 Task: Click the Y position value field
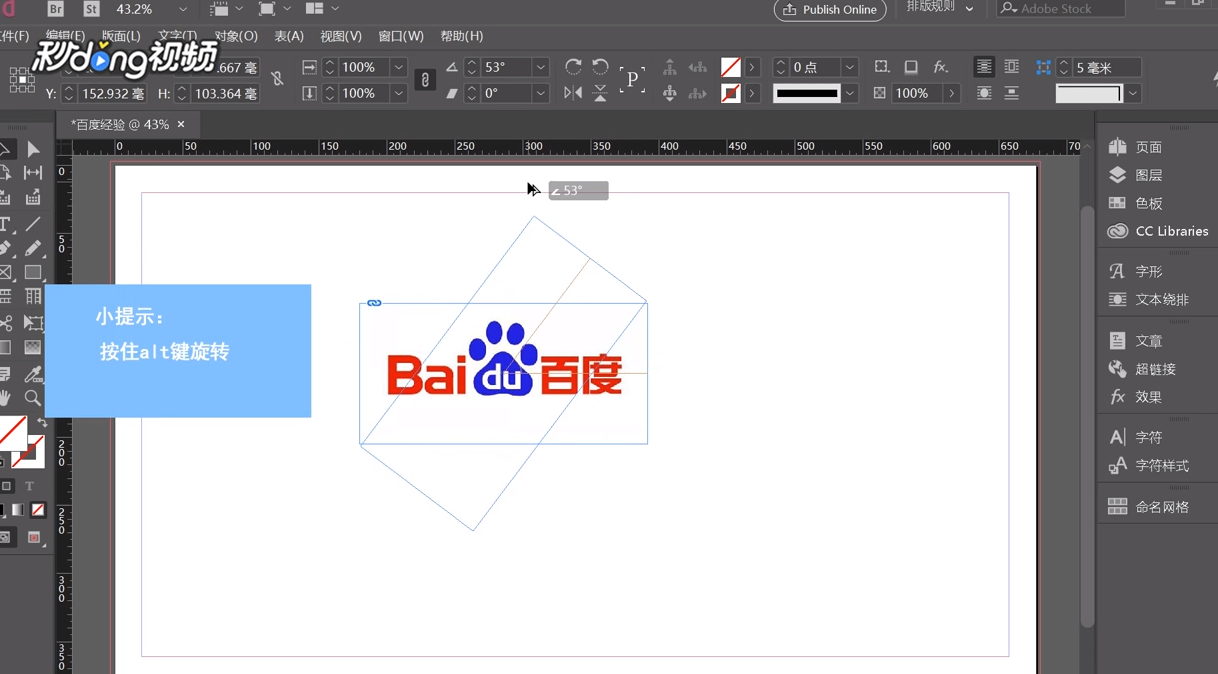coord(112,93)
